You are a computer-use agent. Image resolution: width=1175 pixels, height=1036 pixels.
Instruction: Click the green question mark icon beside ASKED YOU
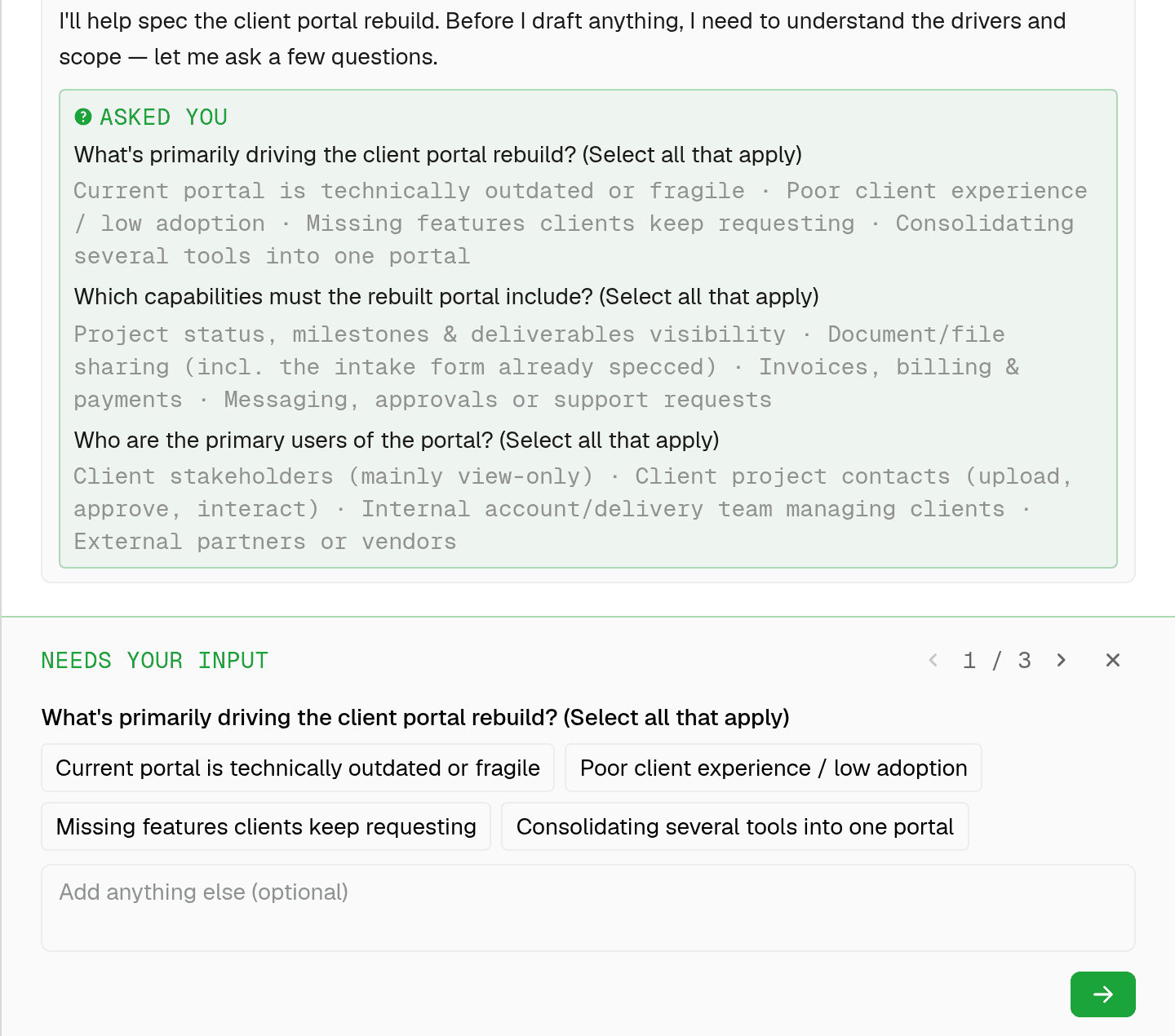pyautogui.click(x=83, y=117)
